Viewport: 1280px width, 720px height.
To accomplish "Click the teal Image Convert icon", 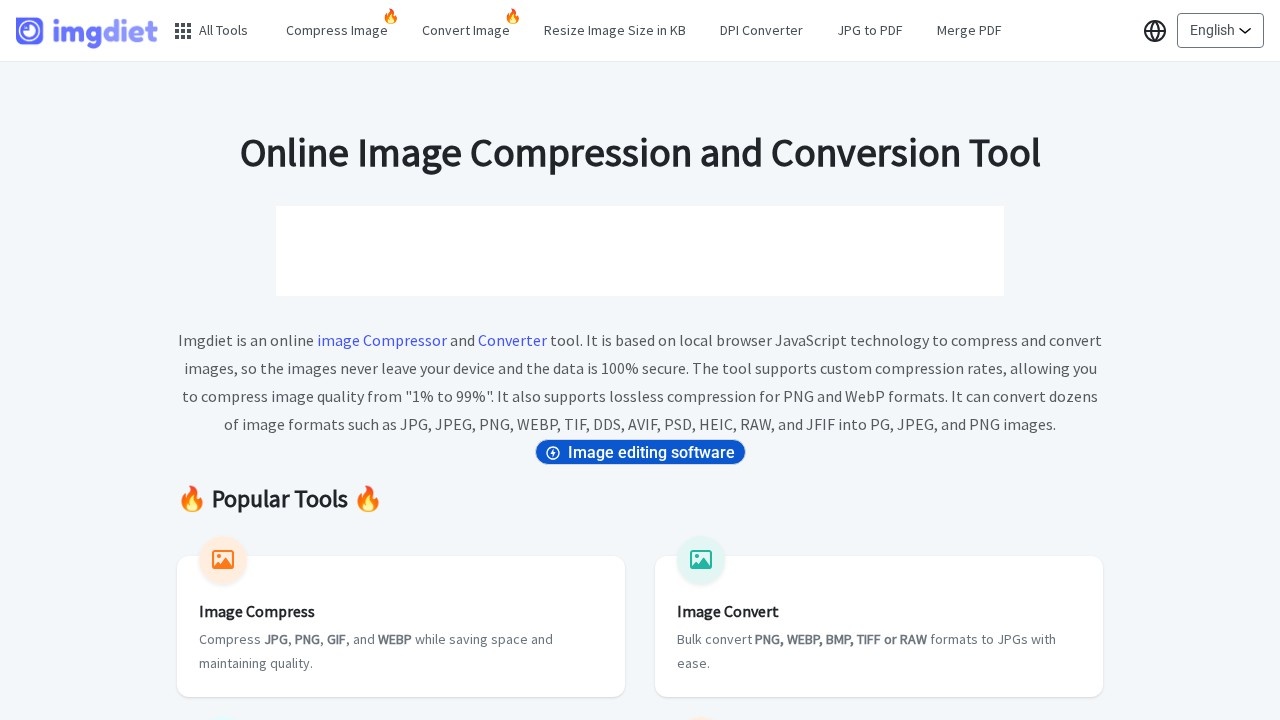I will tap(701, 560).
